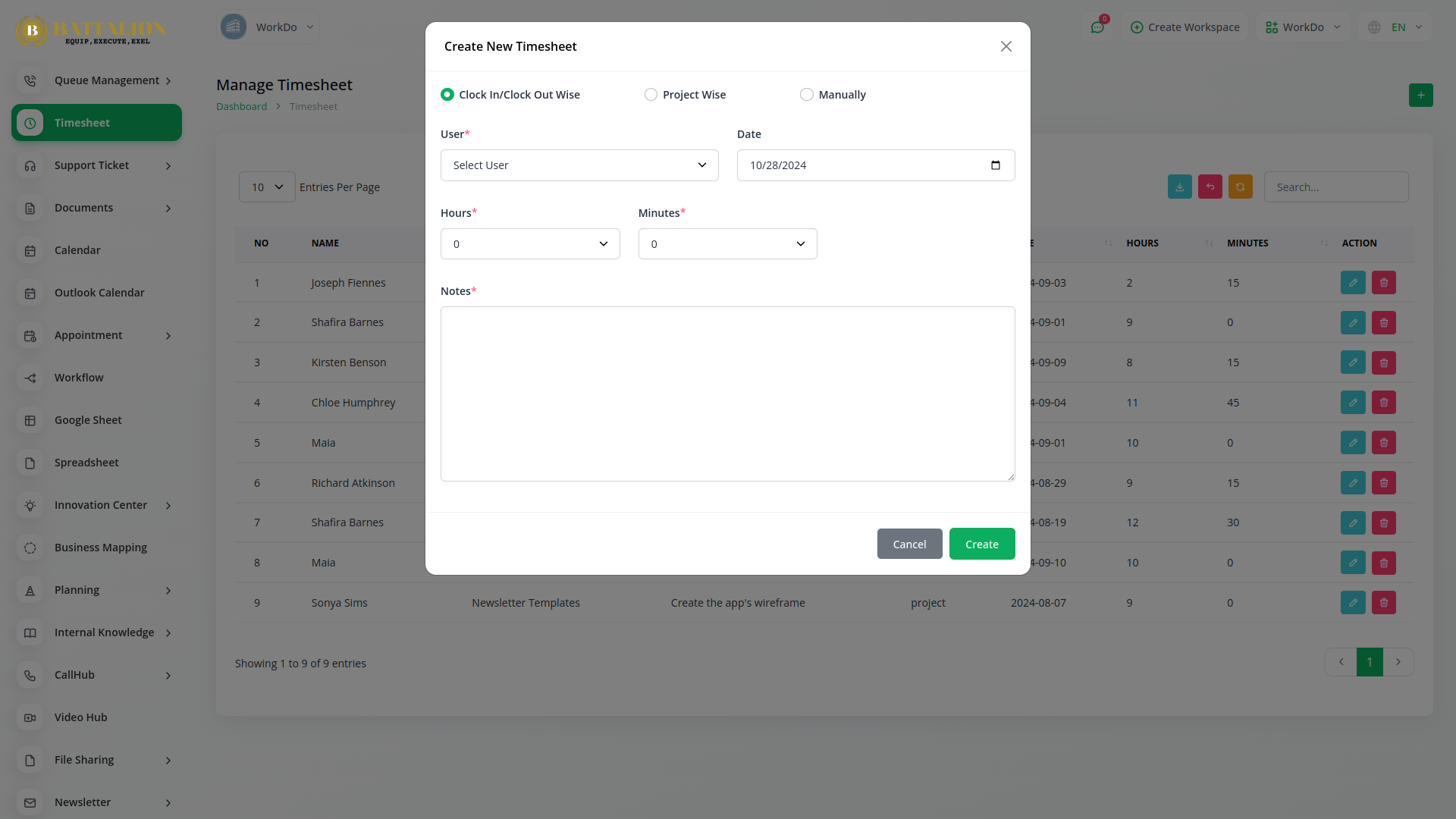This screenshot has width=1456, height=819.
Task: Choose the Manually radio option
Action: pyautogui.click(x=807, y=95)
